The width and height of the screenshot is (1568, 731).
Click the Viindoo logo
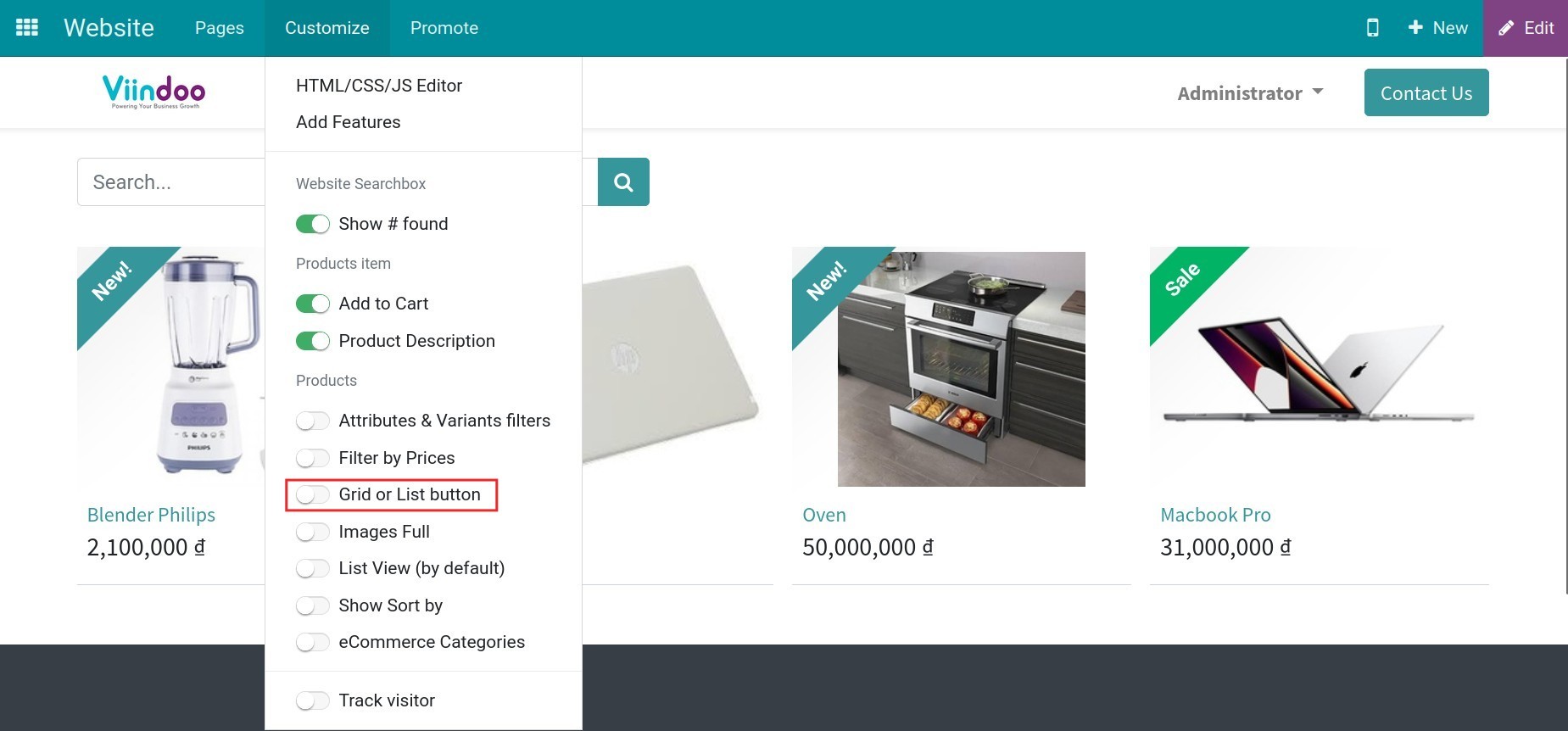154,92
